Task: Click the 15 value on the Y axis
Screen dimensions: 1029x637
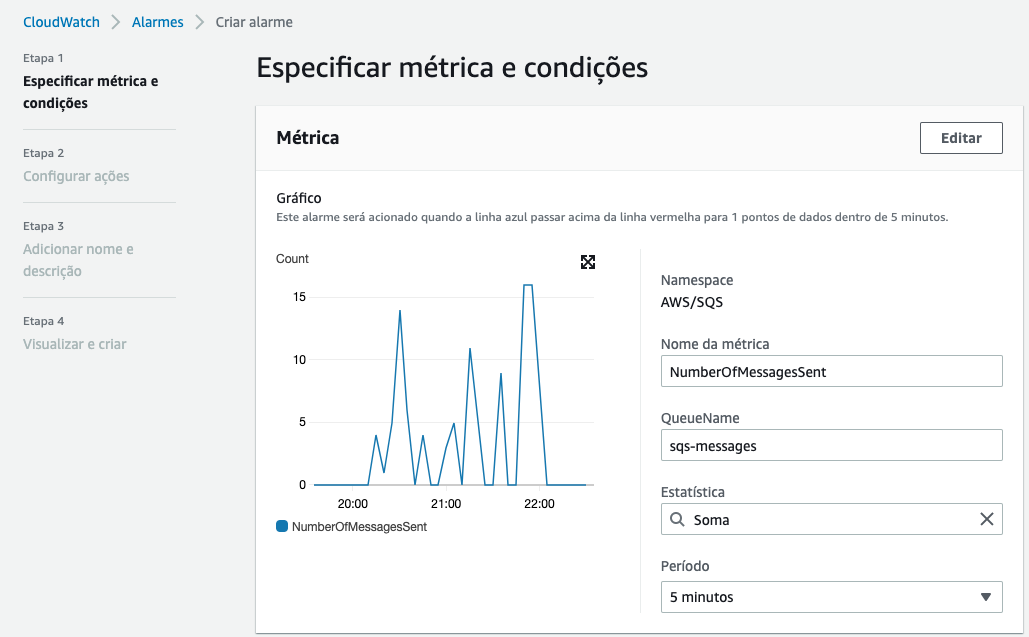Action: pyautogui.click(x=299, y=297)
